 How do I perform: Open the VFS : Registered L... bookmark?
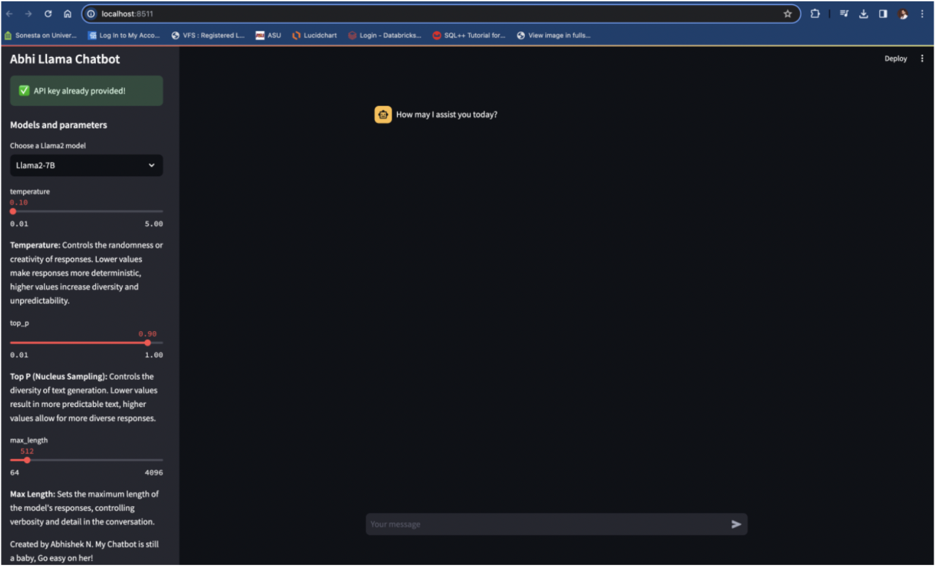pyautogui.click(x=208, y=35)
